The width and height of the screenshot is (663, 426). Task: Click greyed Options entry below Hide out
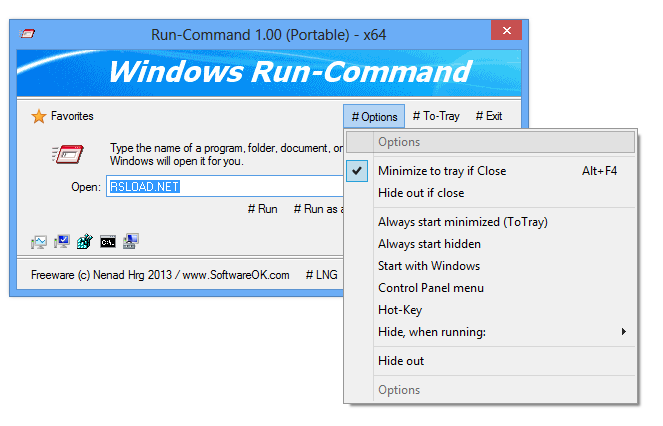490,390
